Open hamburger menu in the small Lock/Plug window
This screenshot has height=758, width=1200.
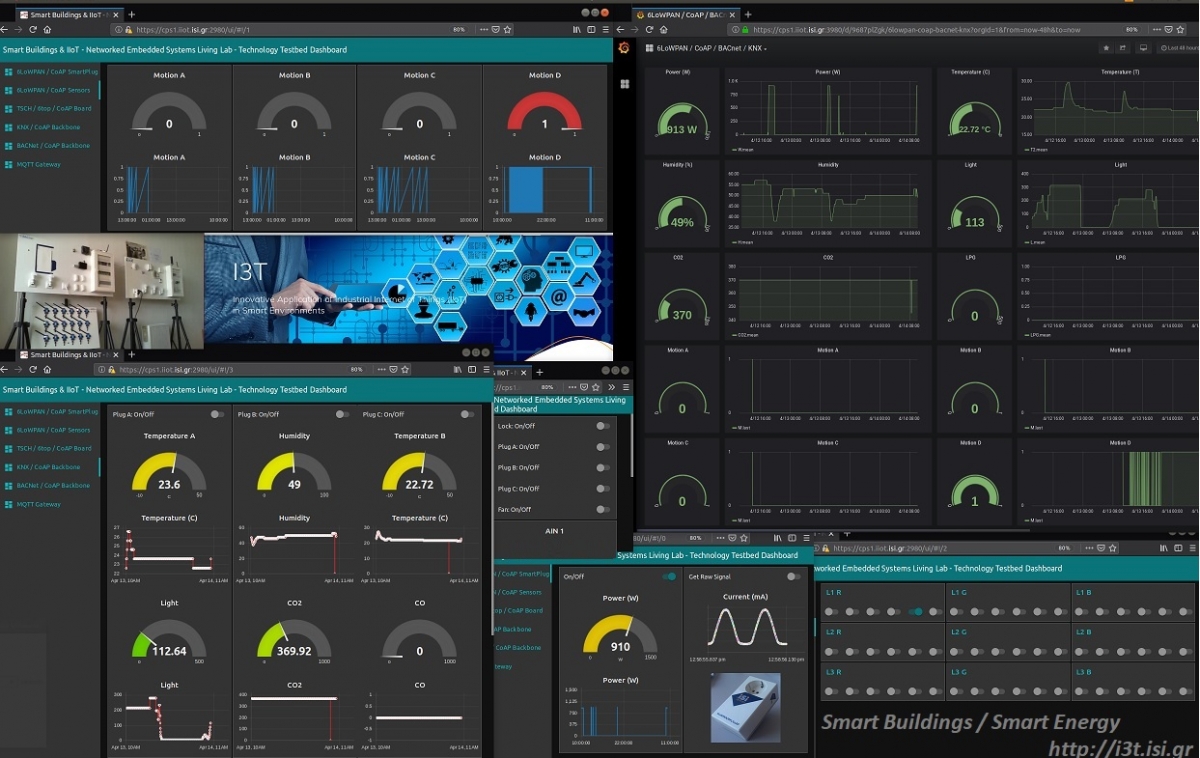click(626, 387)
